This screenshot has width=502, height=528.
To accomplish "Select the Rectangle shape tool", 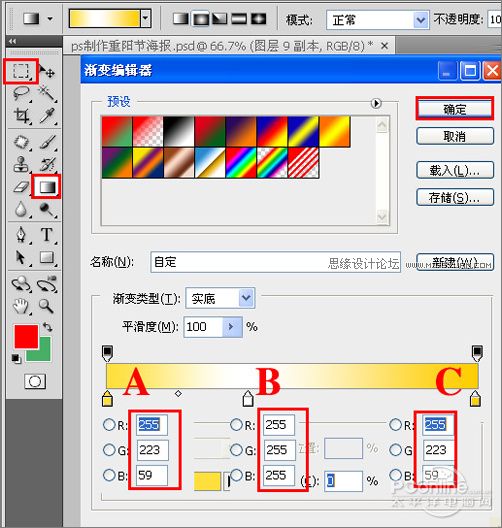I will pos(47,258).
